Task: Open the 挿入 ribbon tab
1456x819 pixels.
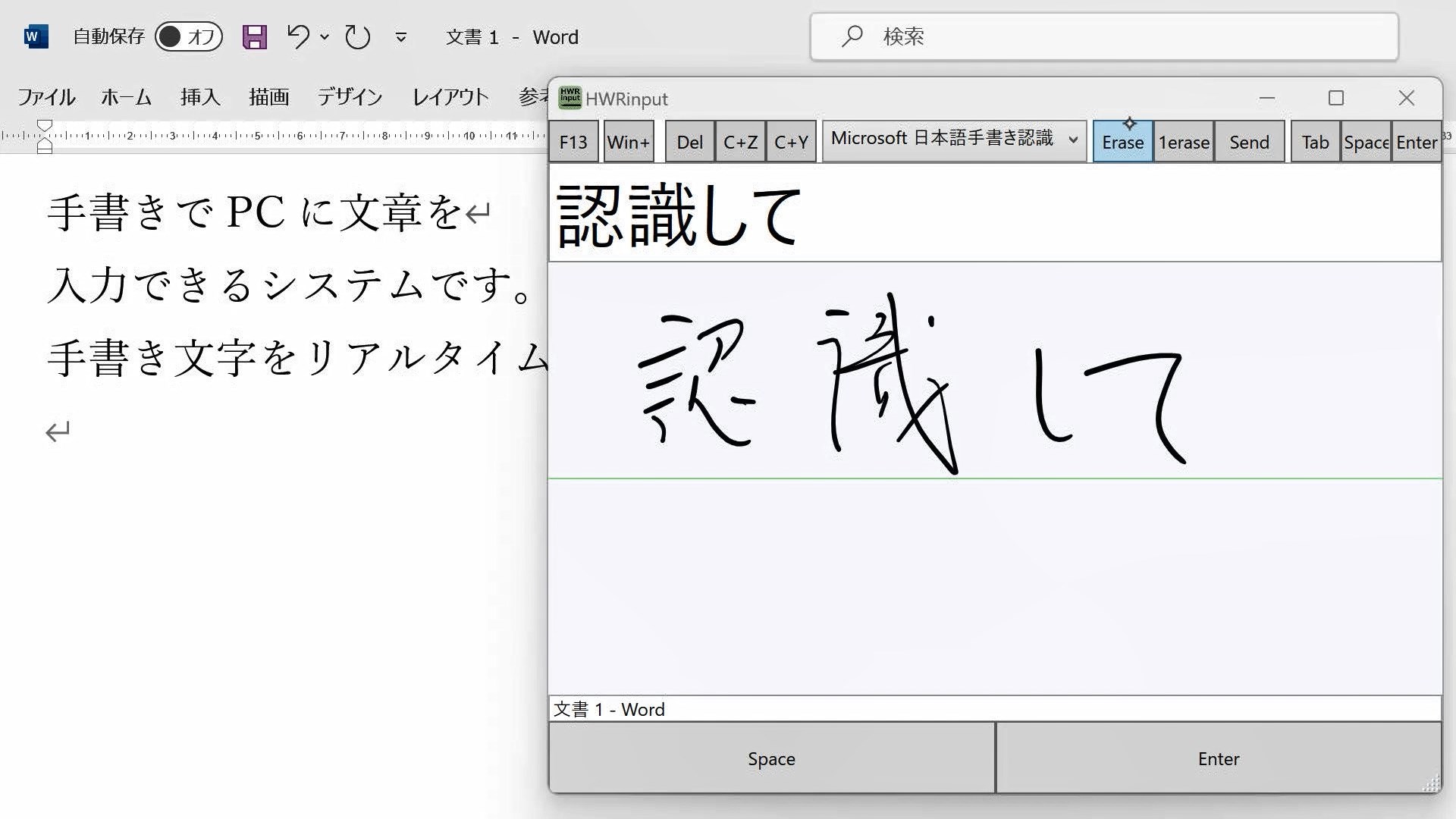Action: point(200,97)
